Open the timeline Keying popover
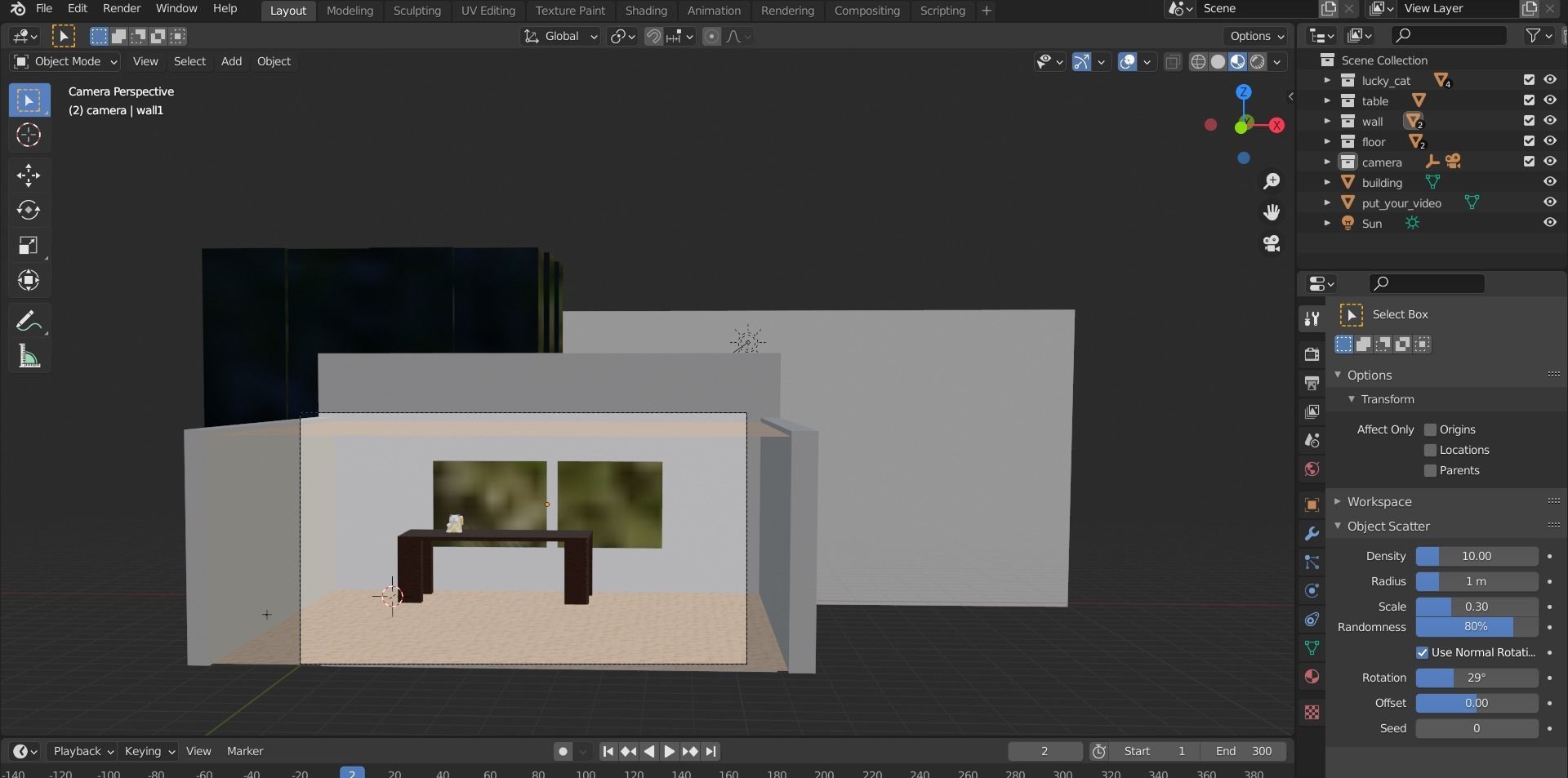 pos(149,751)
